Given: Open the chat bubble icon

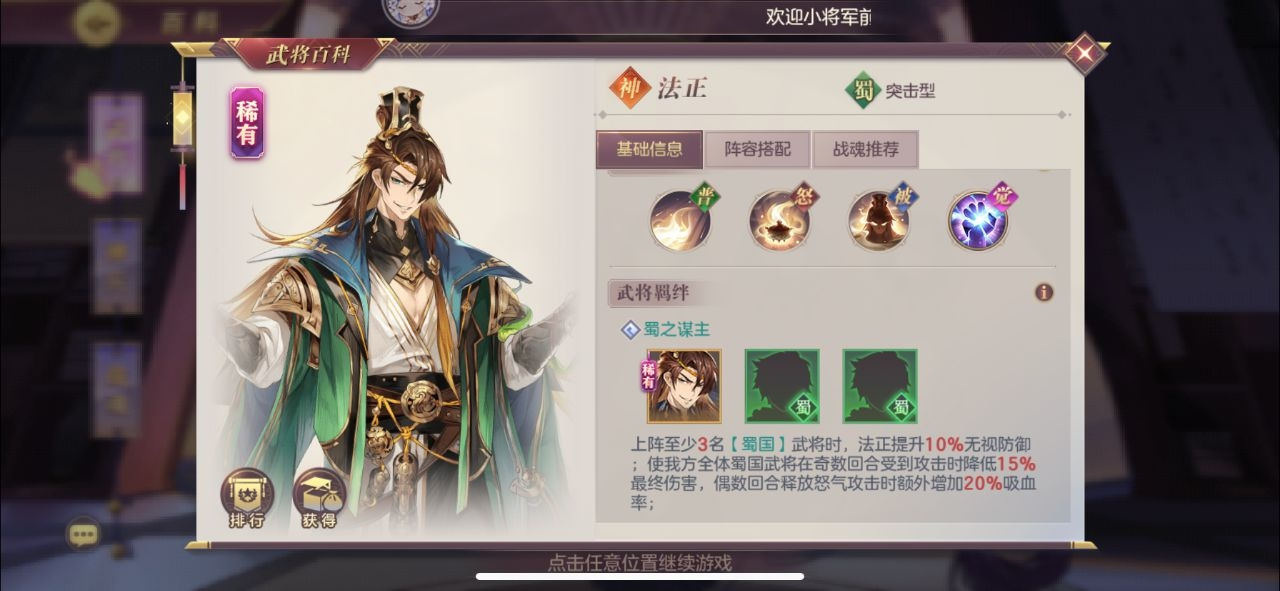Looking at the screenshot, I should point(83,534).
